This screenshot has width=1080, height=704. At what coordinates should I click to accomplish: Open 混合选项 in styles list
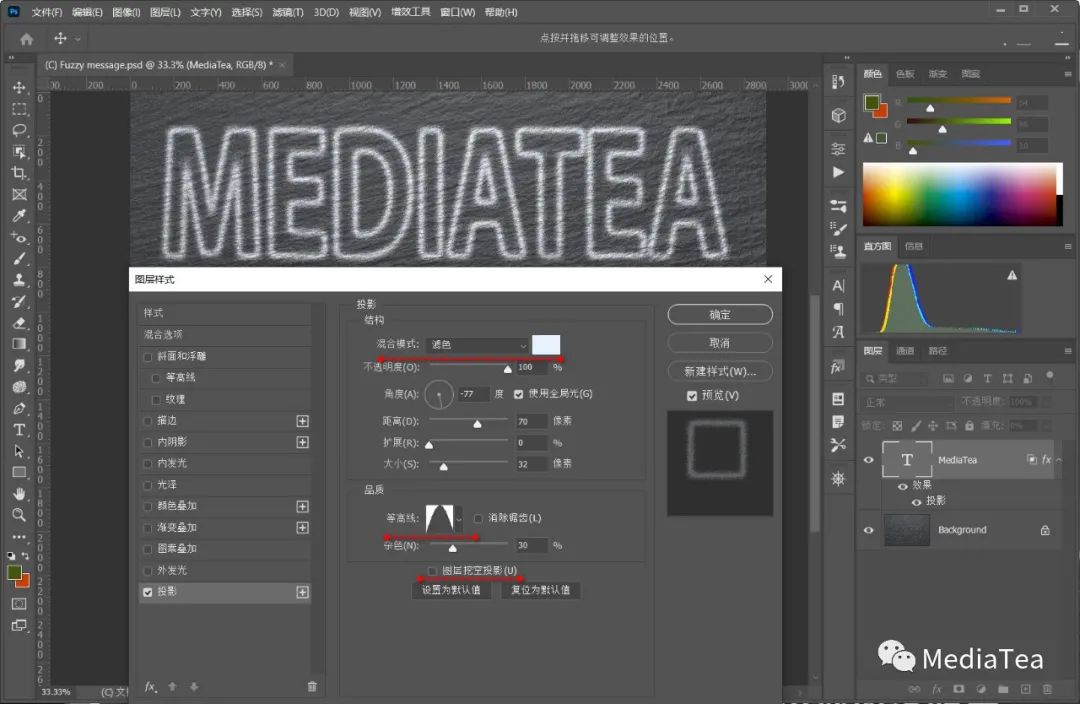tap(225, 335)
